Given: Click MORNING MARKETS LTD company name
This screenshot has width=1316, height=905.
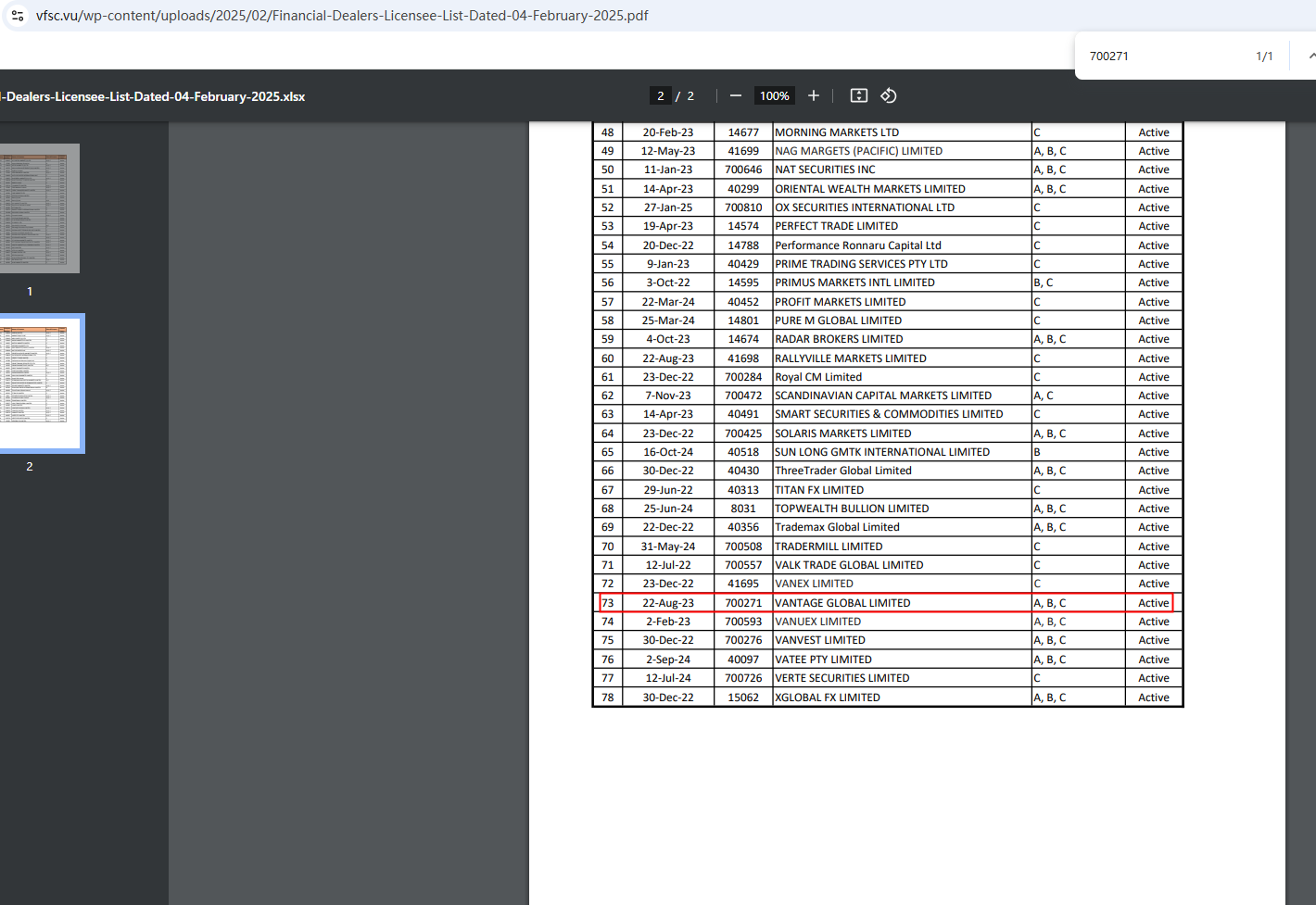Looking at the screenshot, I should pos(837,132).
